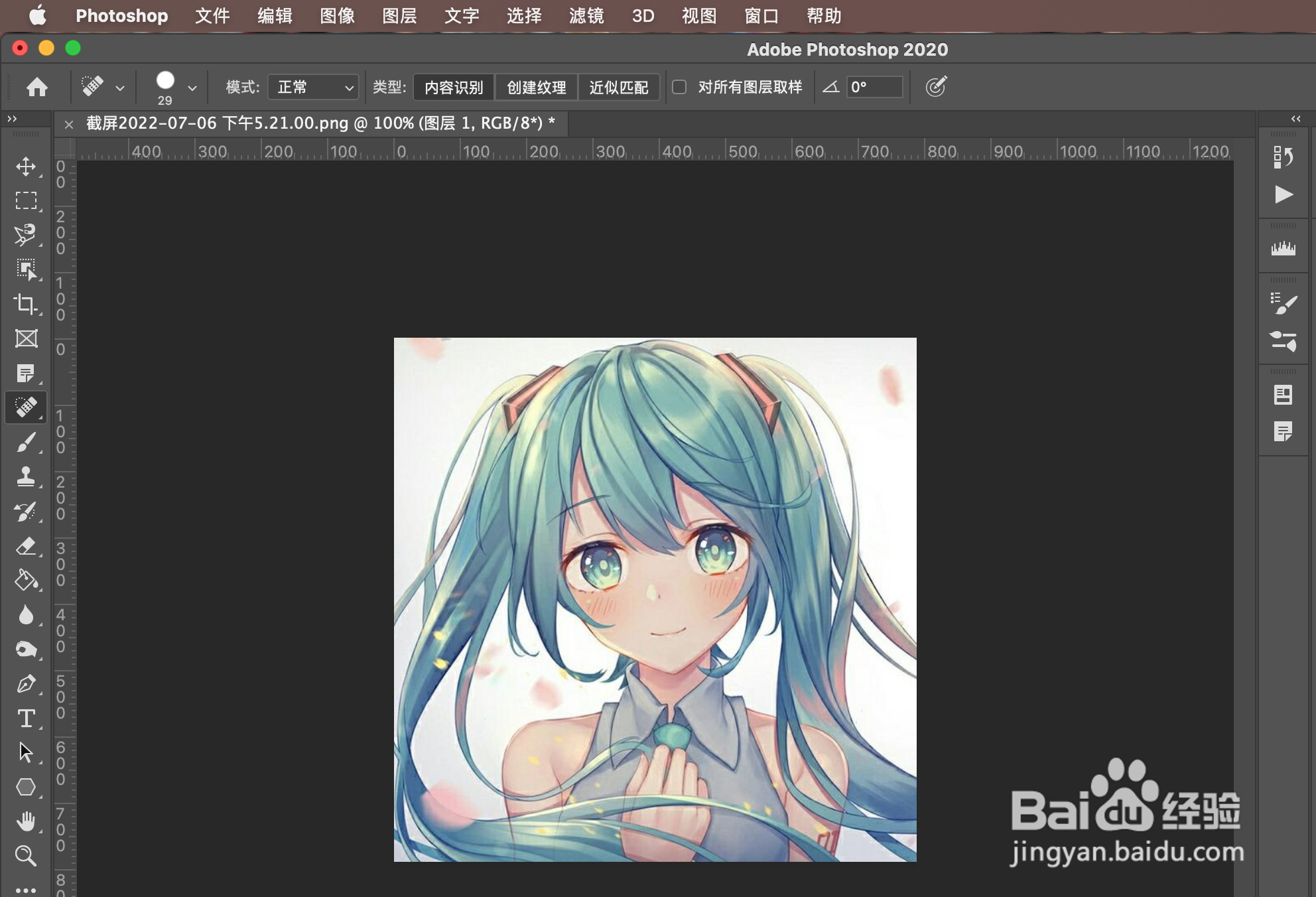The image size is (1316, 897).
Task: Choose Create Texture type option
Action: pos(537,88)
